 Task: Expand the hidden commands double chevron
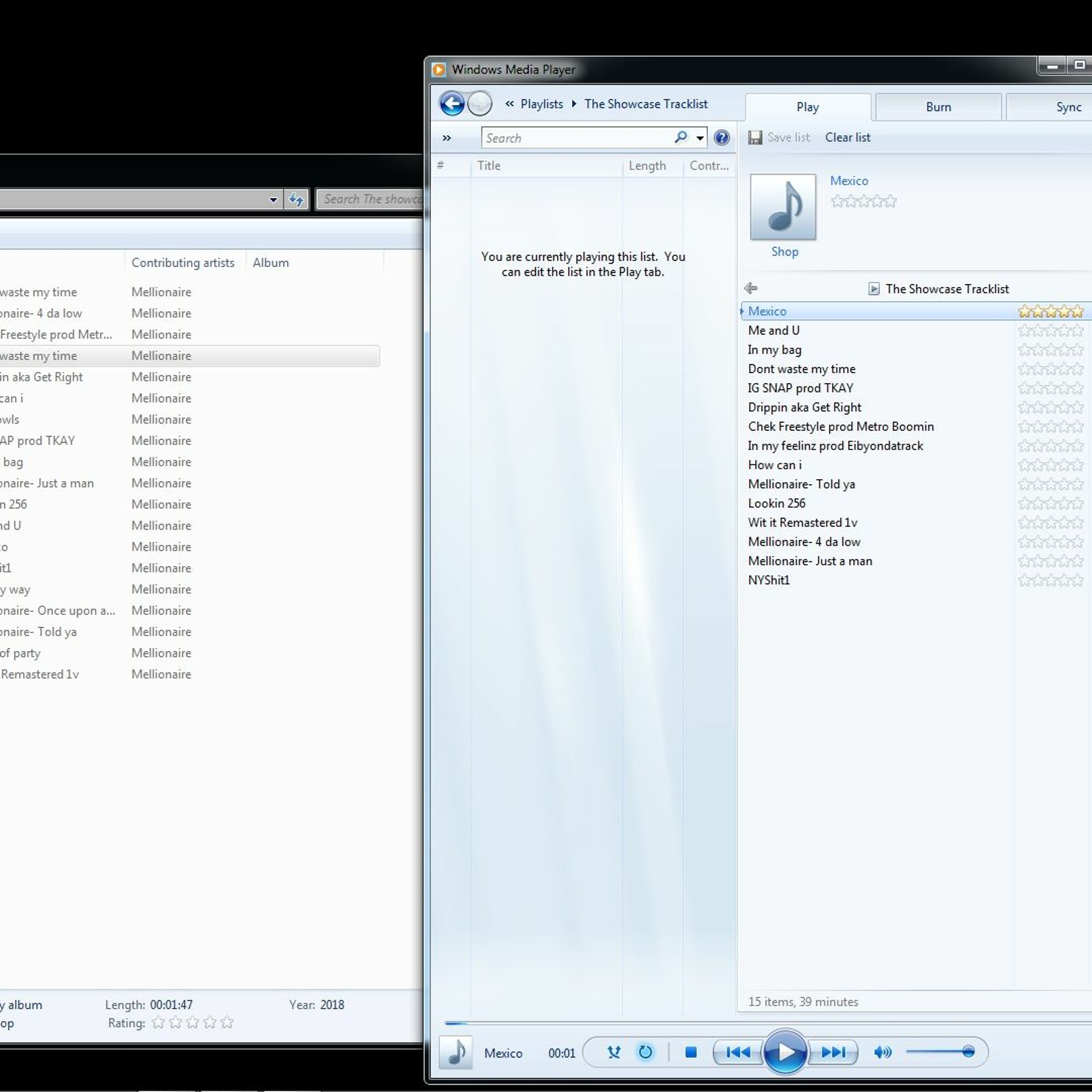[447, 138]
